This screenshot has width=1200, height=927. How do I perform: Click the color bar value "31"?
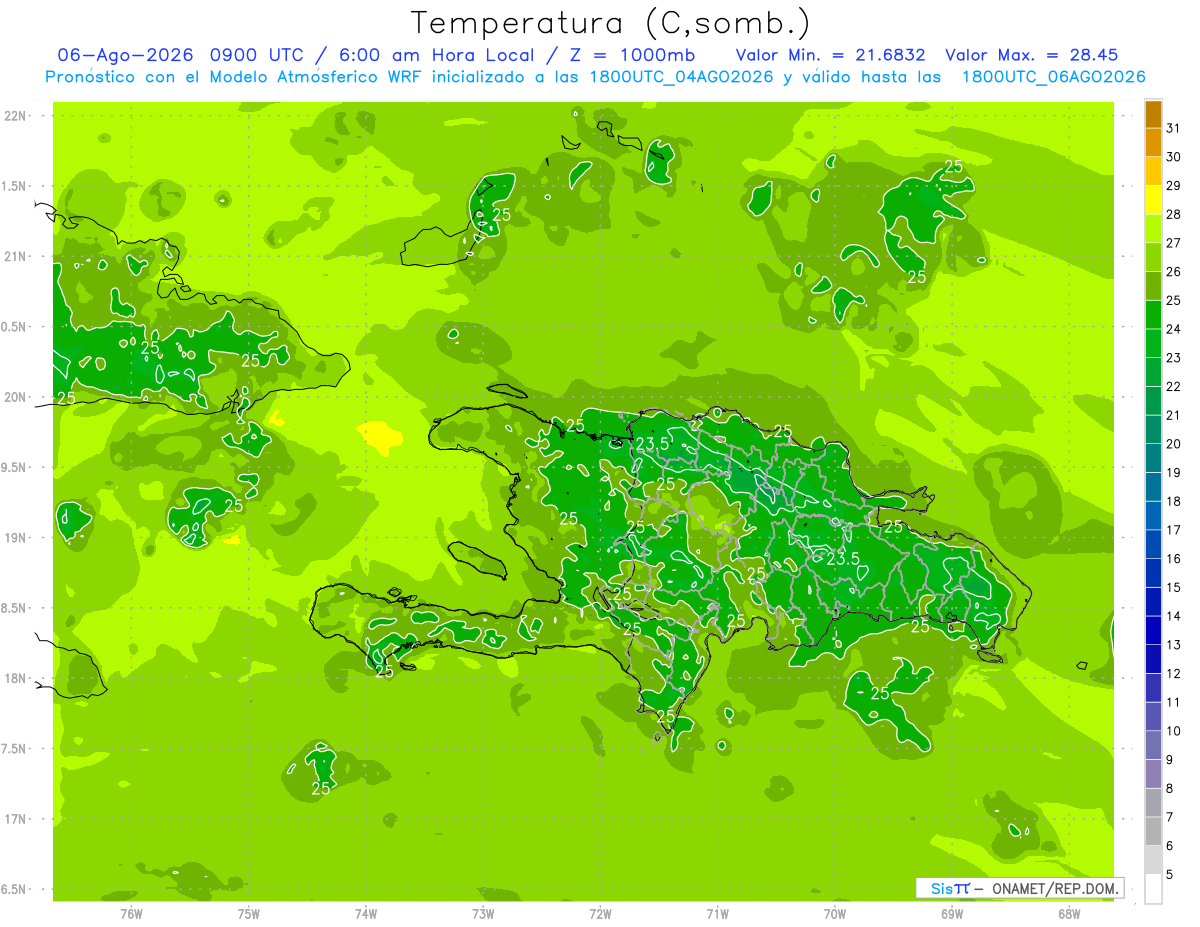click(x=1174, y=128)
